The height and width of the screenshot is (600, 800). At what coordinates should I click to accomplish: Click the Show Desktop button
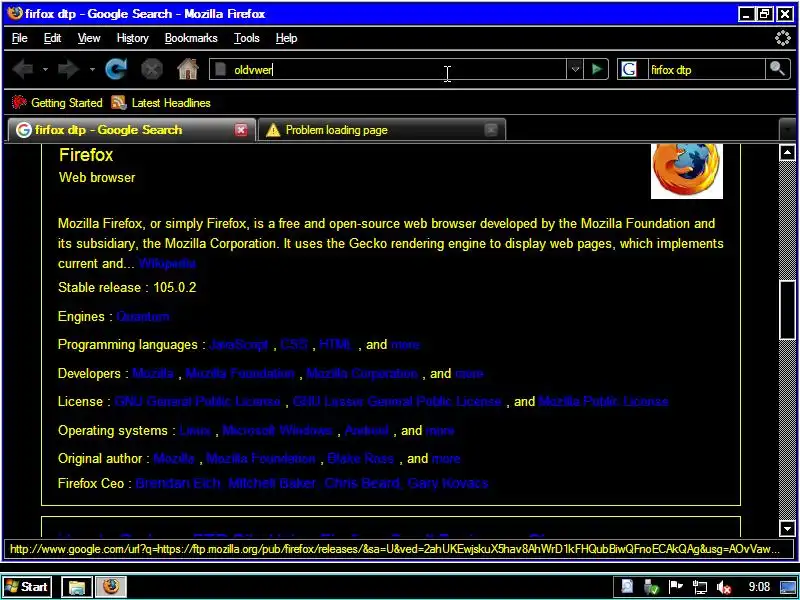[788, 587]
